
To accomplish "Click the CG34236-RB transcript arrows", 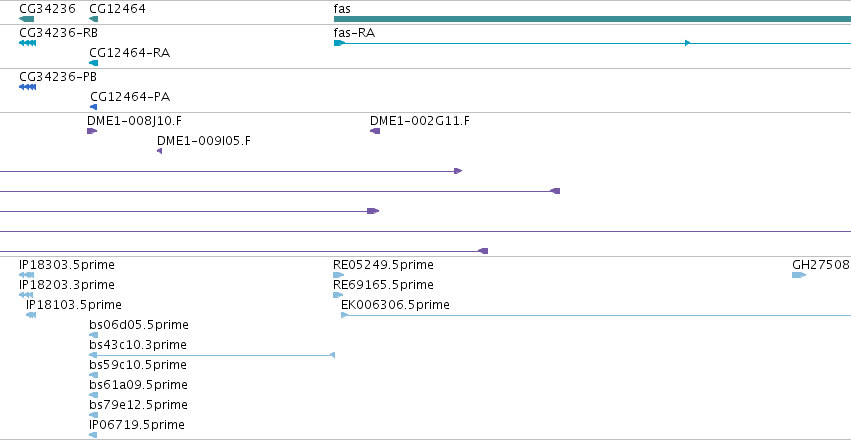I will 27,43.
